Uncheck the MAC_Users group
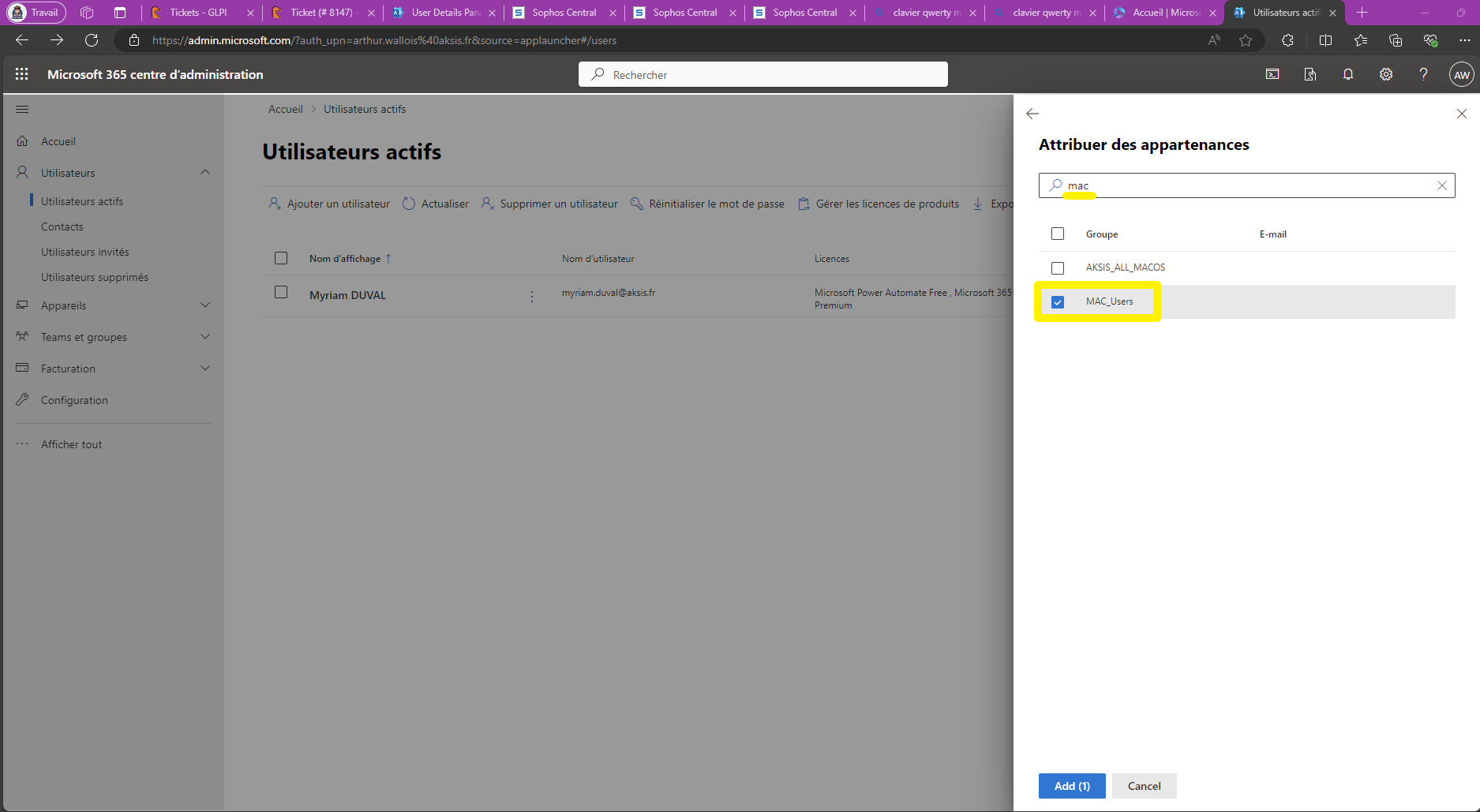 [x=1058, y=302]
